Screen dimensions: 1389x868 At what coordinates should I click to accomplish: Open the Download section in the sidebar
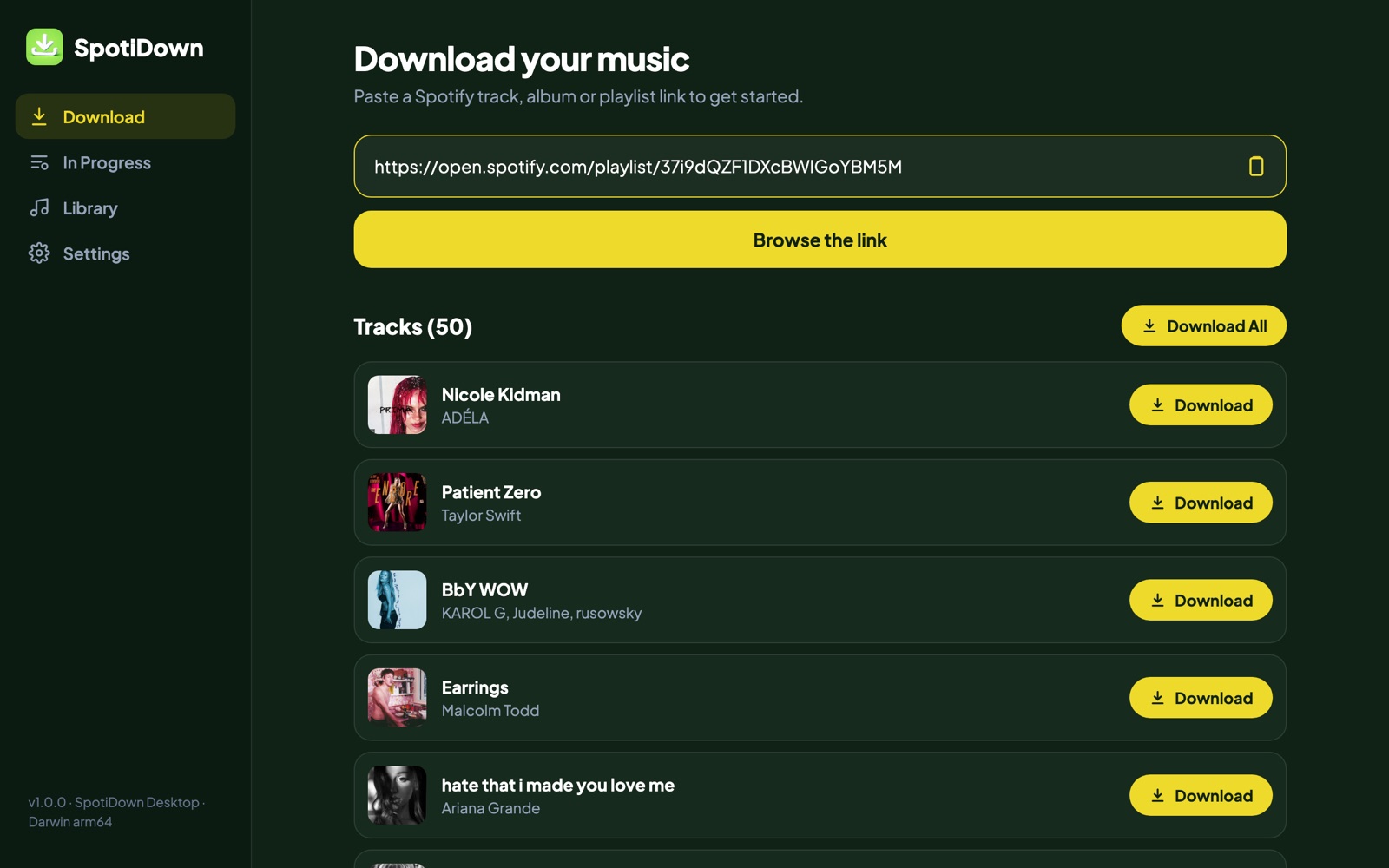tap(125, 116)
